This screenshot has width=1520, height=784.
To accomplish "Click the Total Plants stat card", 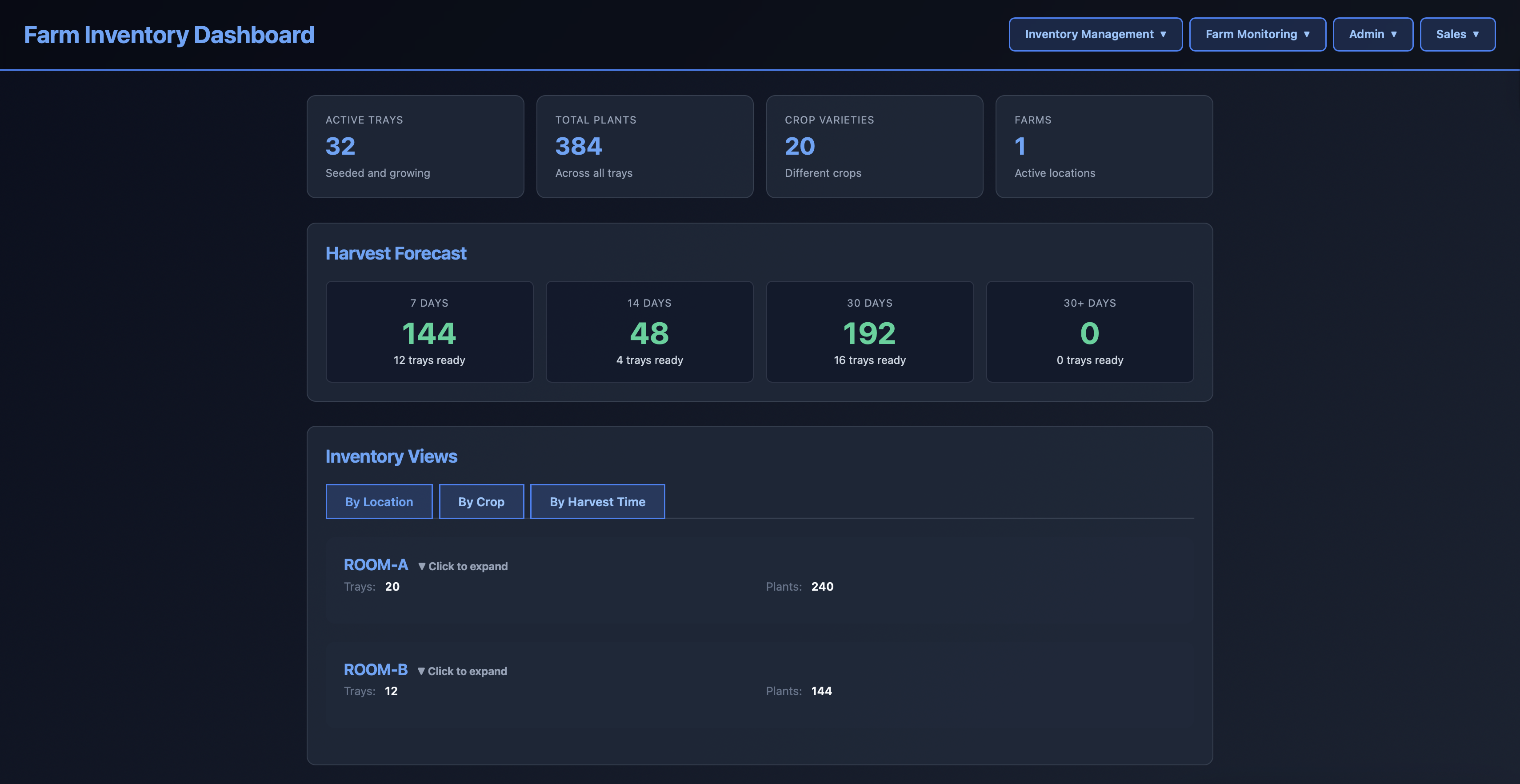I will coord(644,146).
